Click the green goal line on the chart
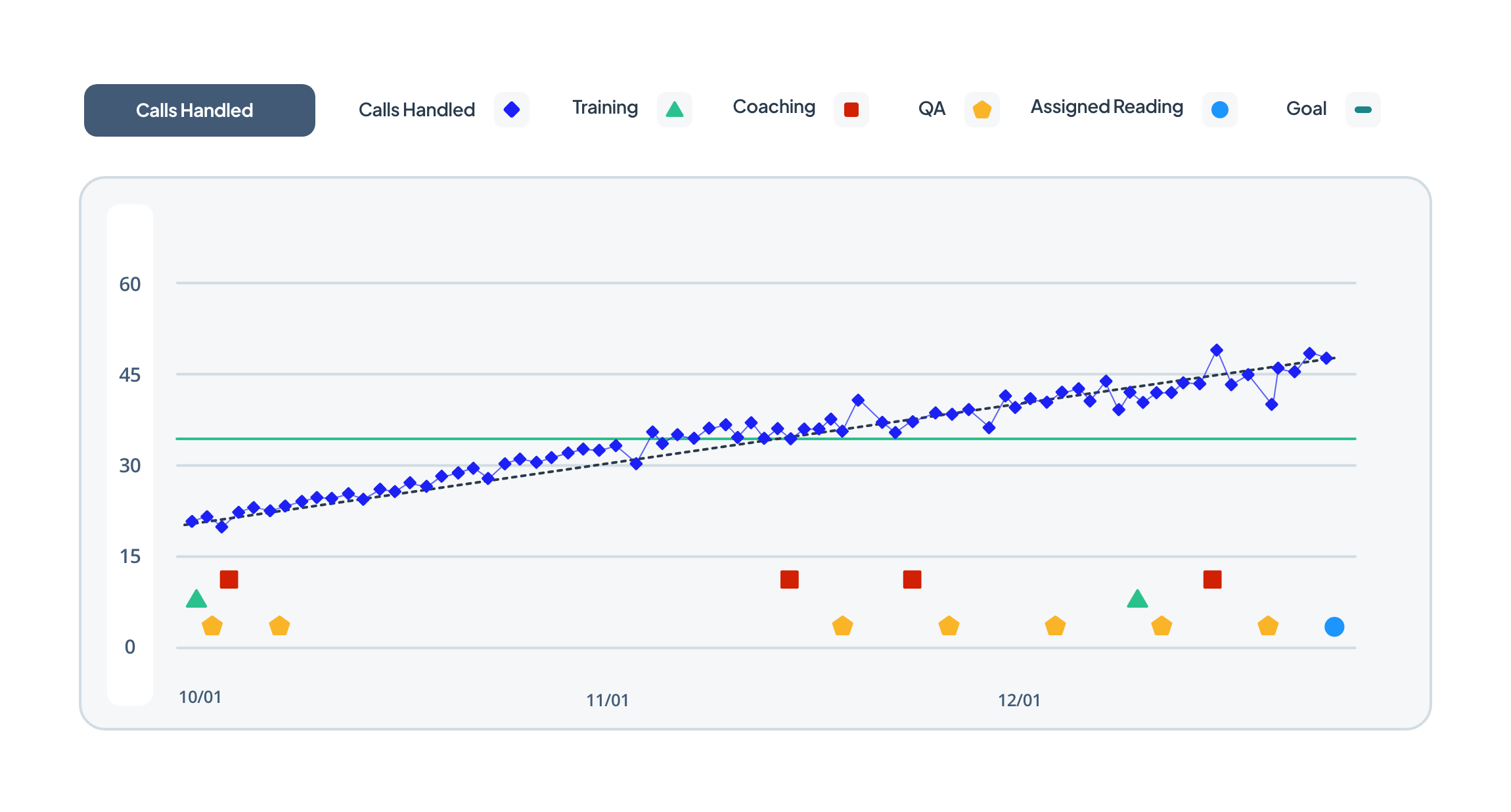The width and height of the screenshot is (1511, 812). point(766,438)
